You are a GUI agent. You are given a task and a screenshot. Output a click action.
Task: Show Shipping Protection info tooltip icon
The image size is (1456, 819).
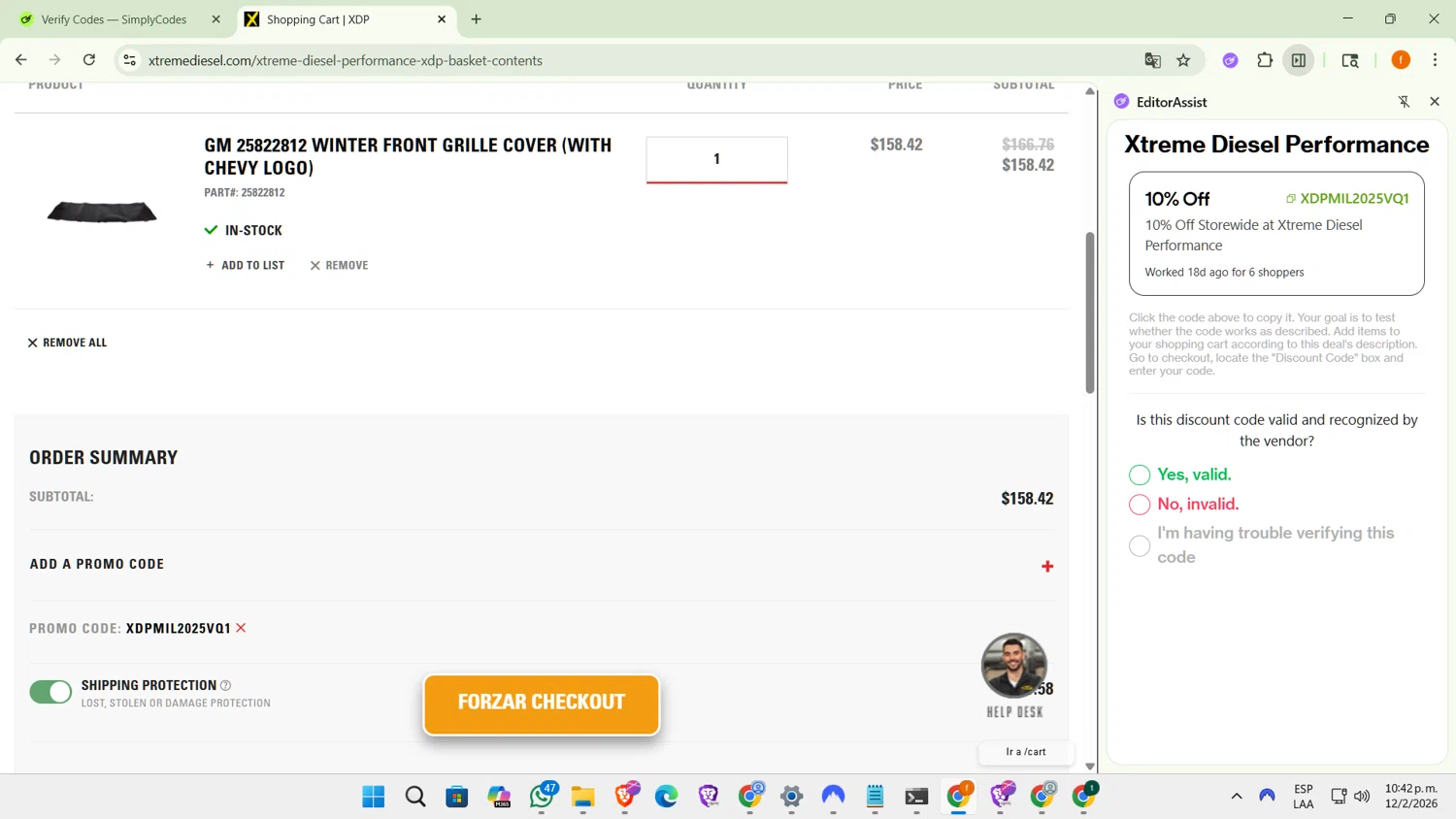225,685
